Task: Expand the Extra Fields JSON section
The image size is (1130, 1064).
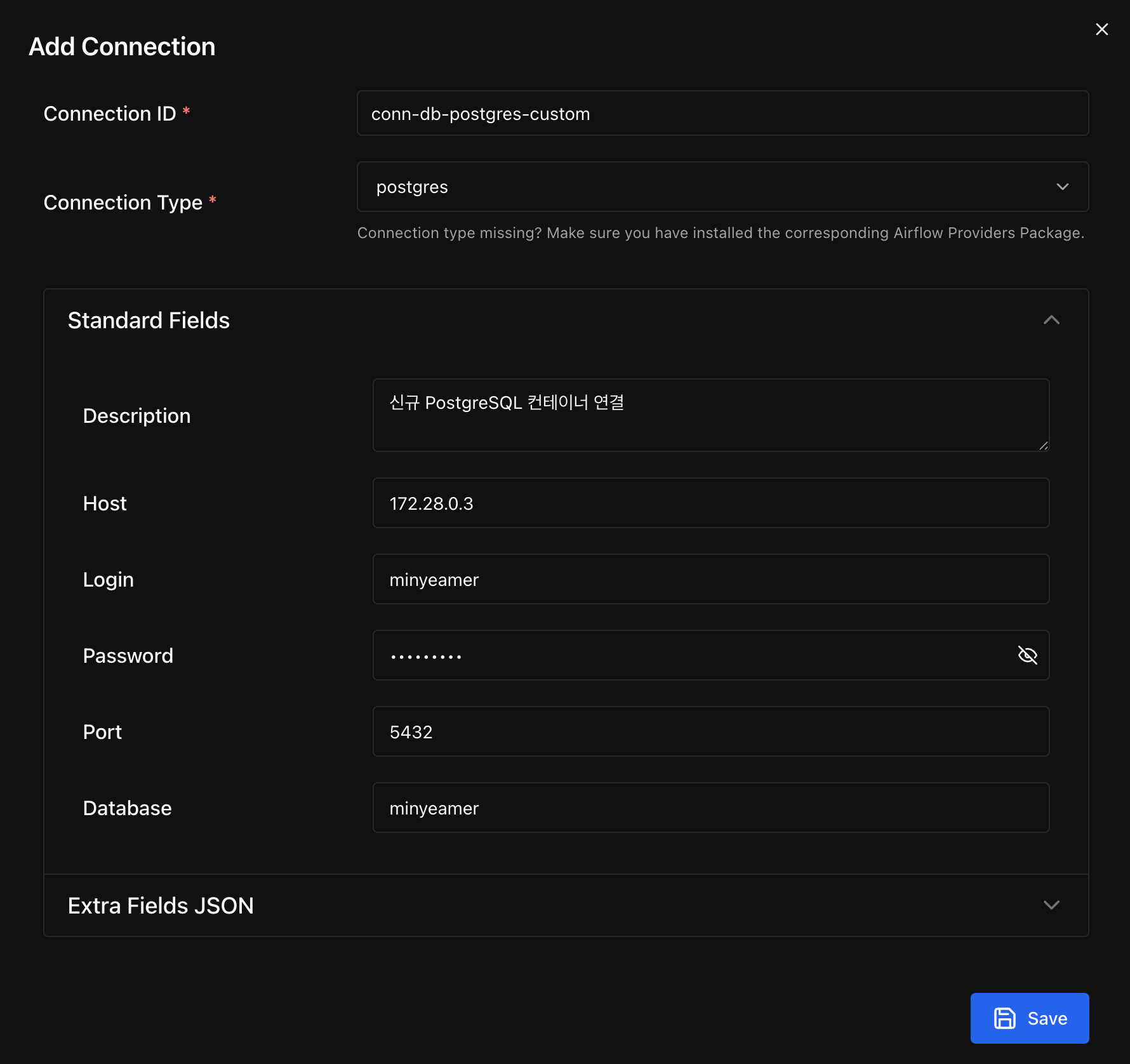Action: pyautogui.click(x=1051, y=905)
